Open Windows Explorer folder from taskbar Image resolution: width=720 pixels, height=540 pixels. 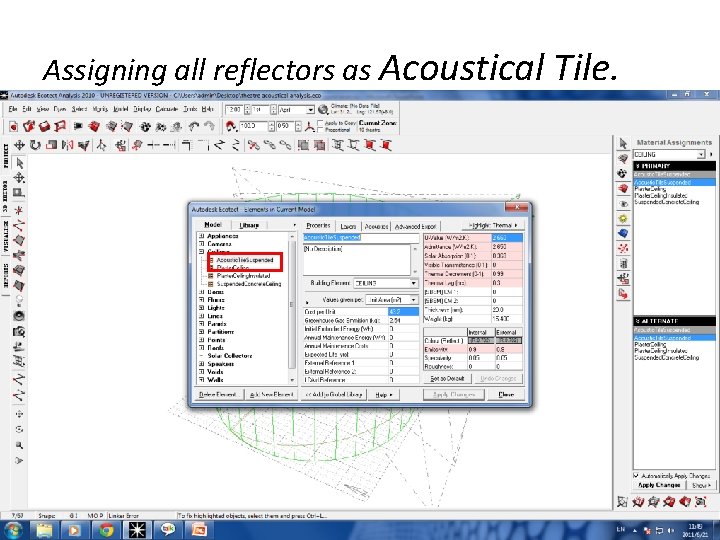point(44,530)
